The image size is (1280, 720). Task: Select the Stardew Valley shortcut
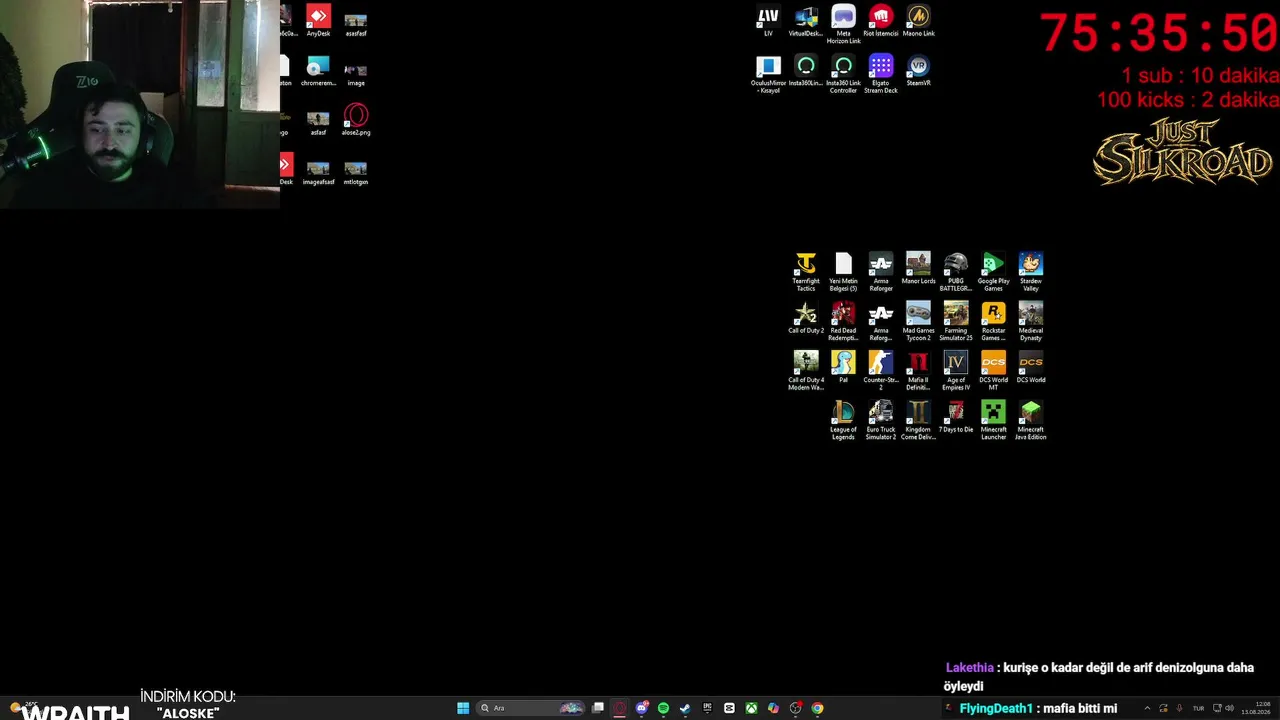[x=1031, y=272]
